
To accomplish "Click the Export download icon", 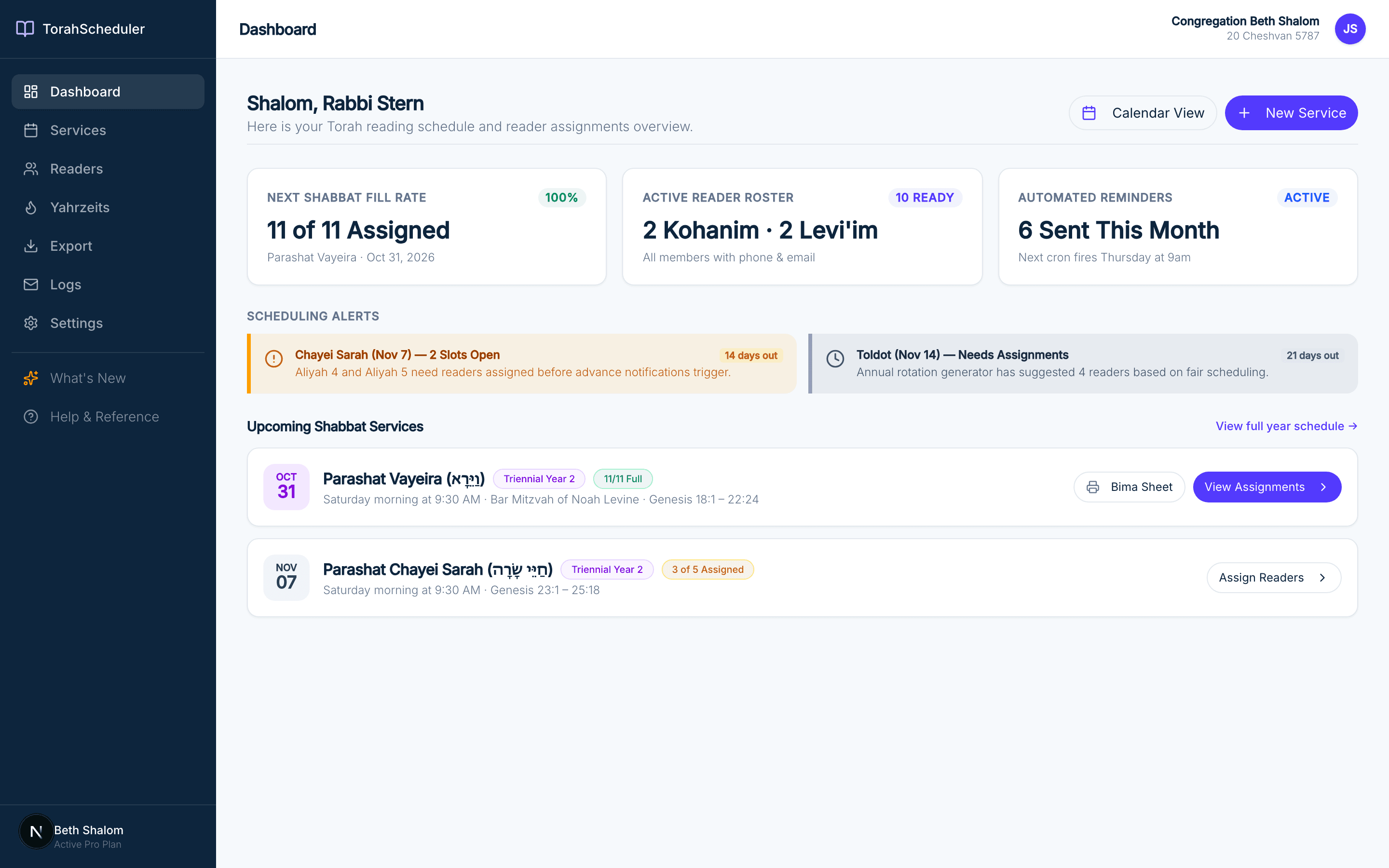I will (x=31, y=246).
